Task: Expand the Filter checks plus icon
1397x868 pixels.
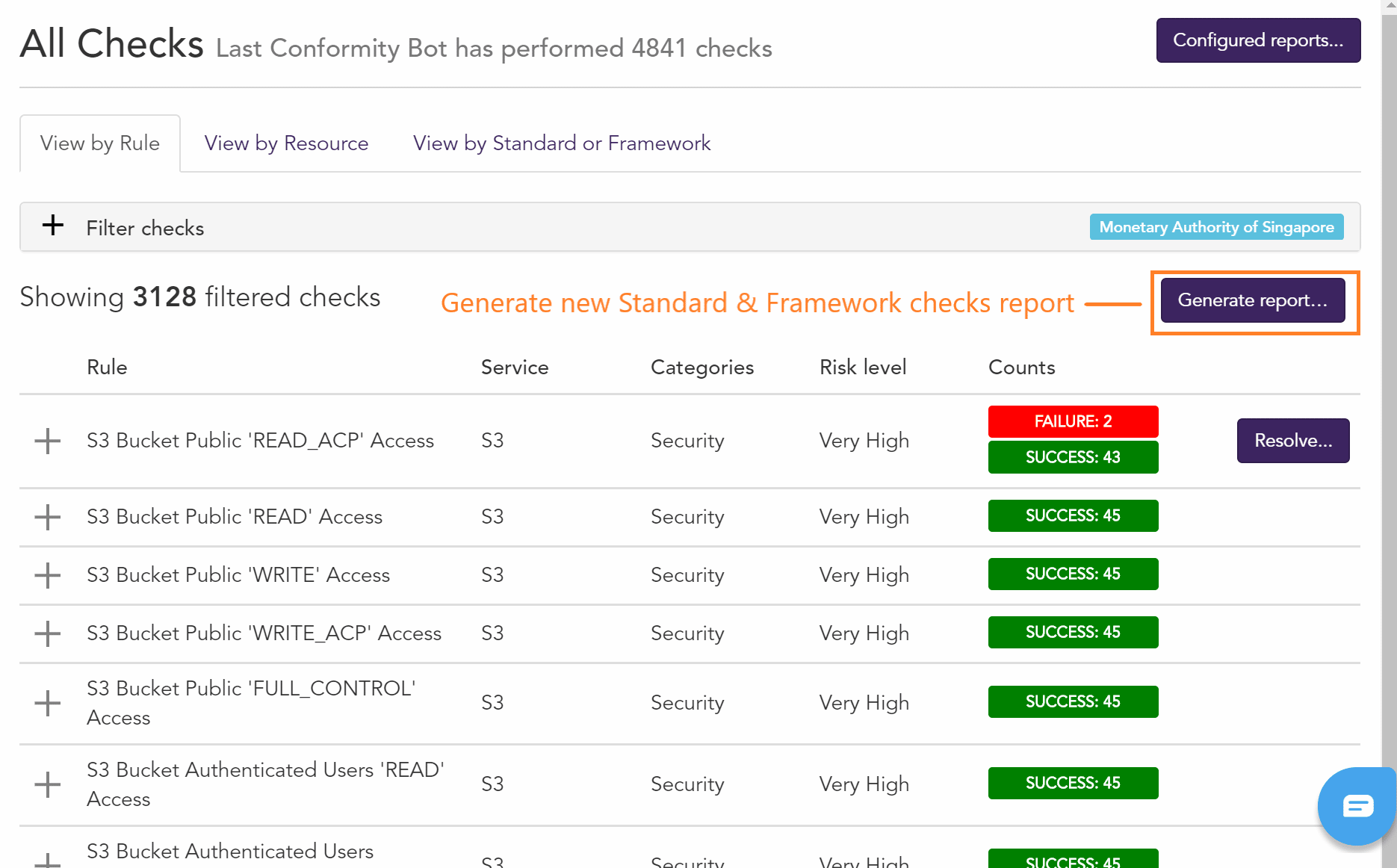Action: click(53, 225)
